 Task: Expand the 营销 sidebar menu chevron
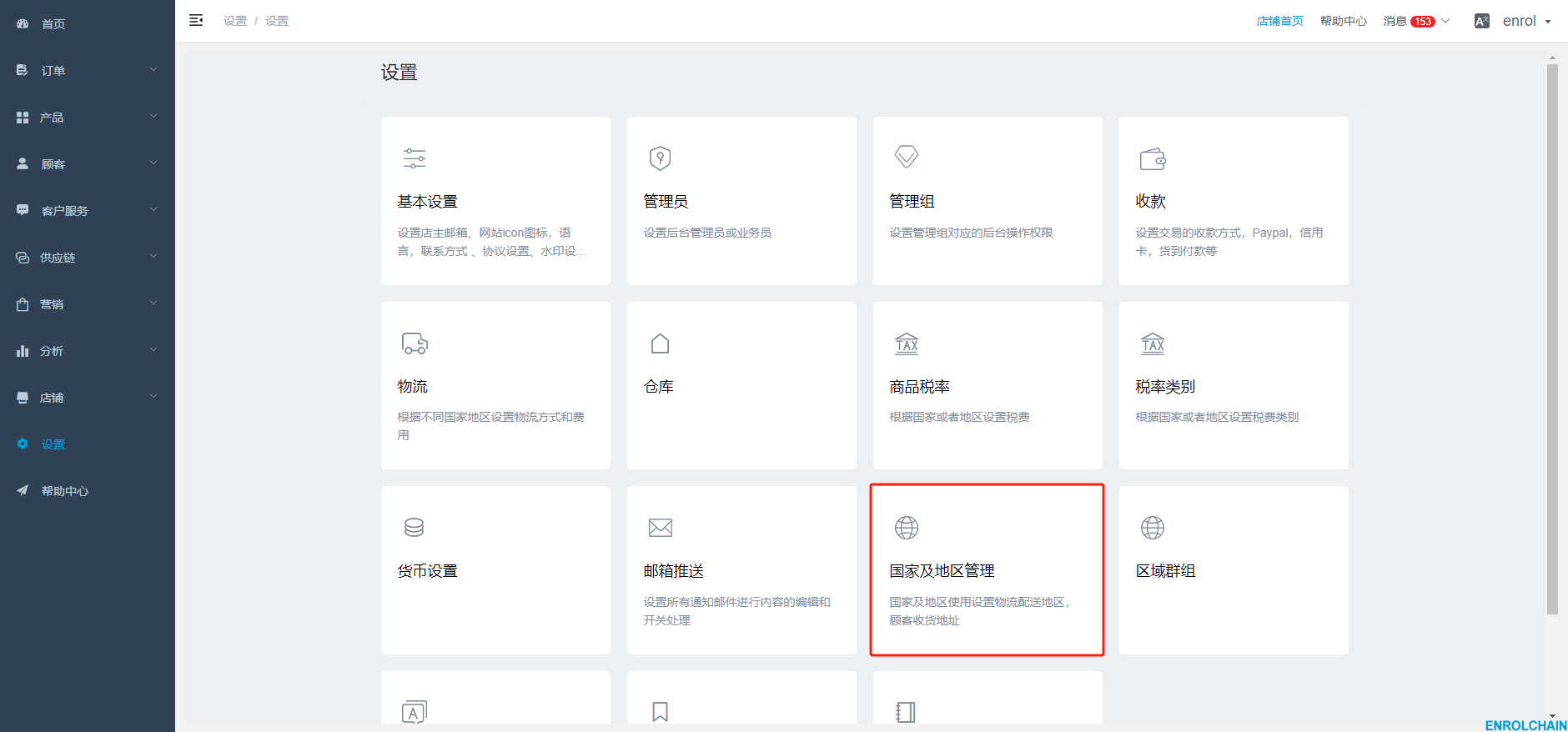153,303
